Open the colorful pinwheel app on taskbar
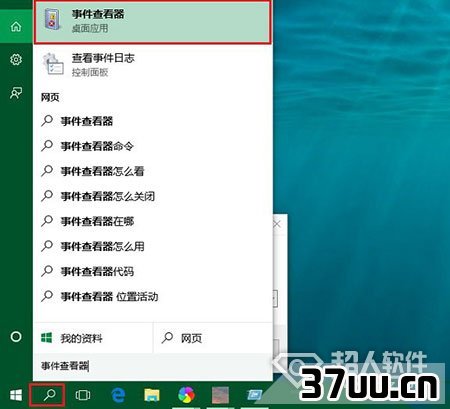Screen dimensions: 450x409 pos(186,395)
